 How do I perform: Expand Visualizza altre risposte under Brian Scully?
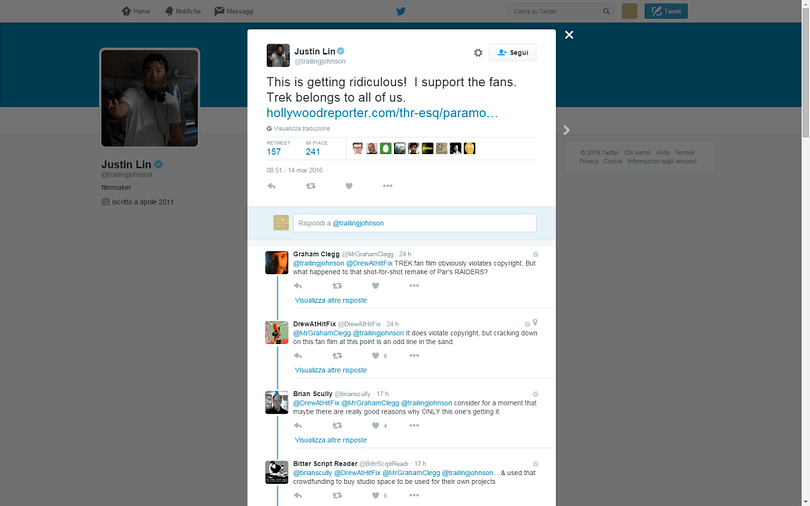331,440
